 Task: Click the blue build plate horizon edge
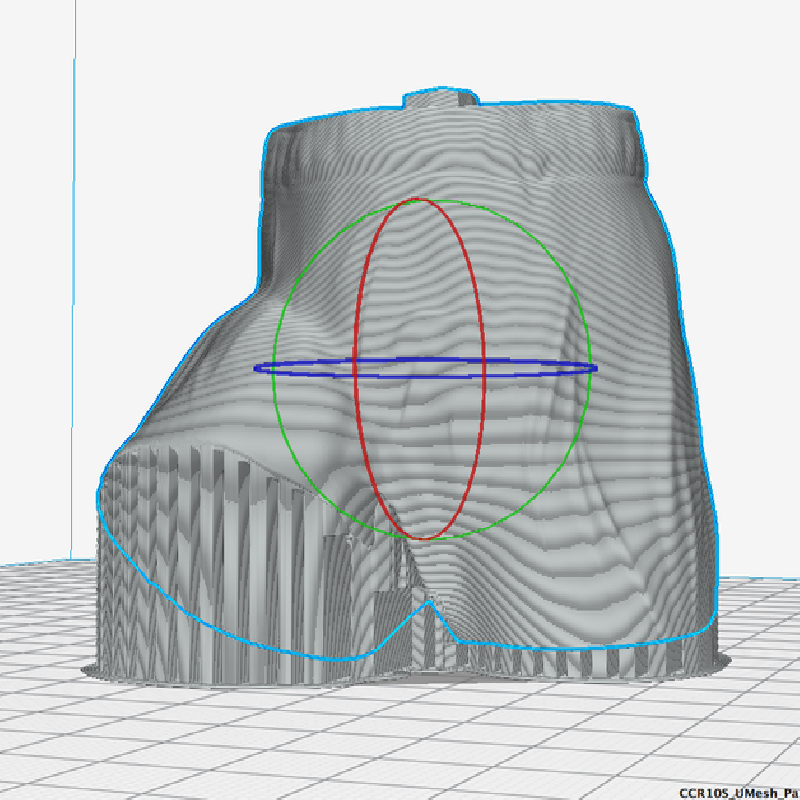tap(760, 578)
